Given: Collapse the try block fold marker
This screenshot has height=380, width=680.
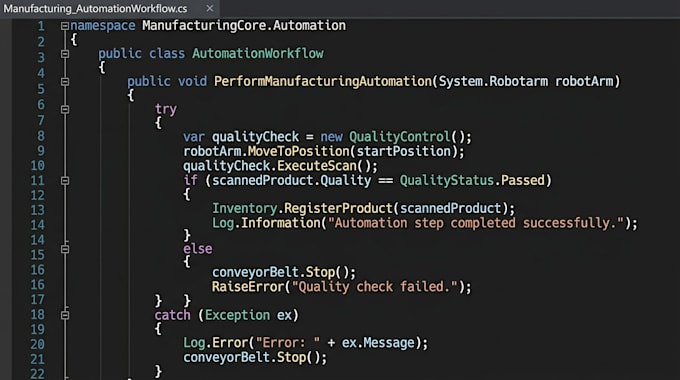Looking at the screenshot, I should [x=65, y=109].
